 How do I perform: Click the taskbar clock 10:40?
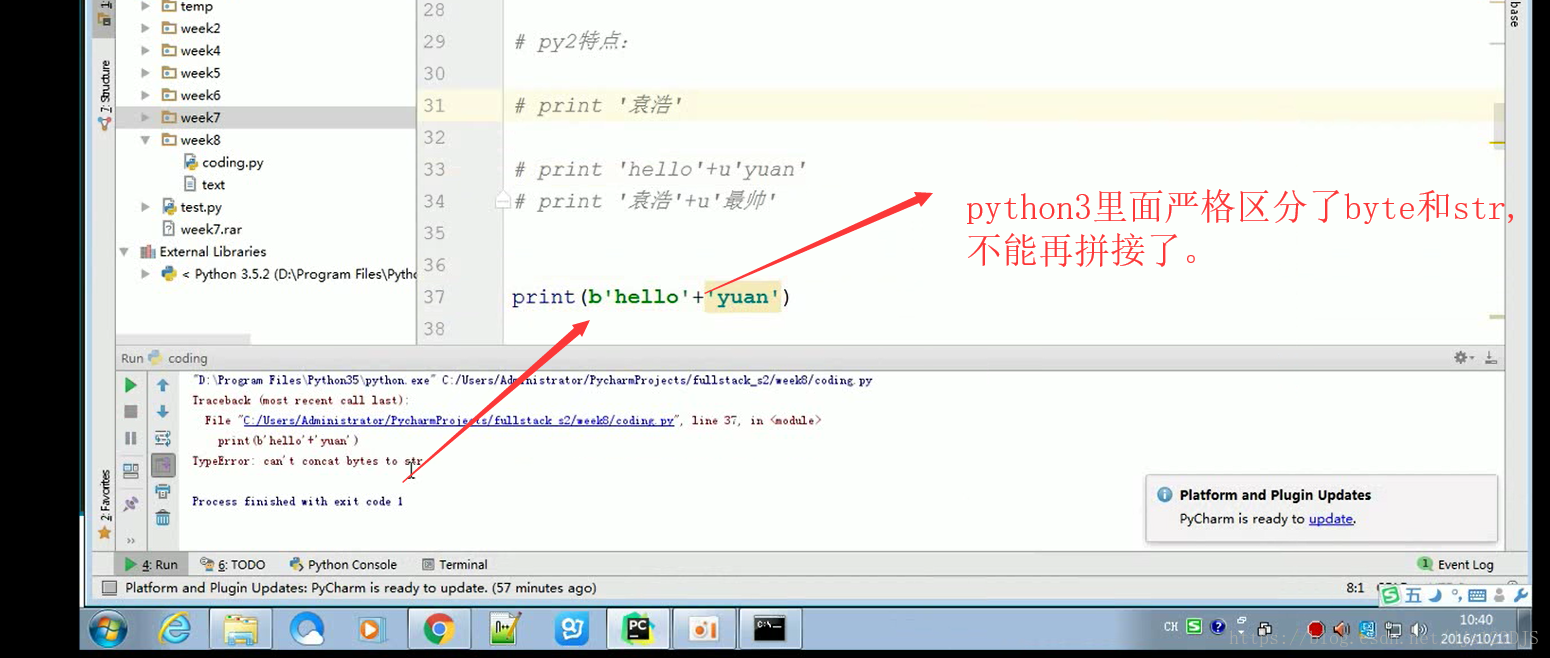tap(1475, 620)
